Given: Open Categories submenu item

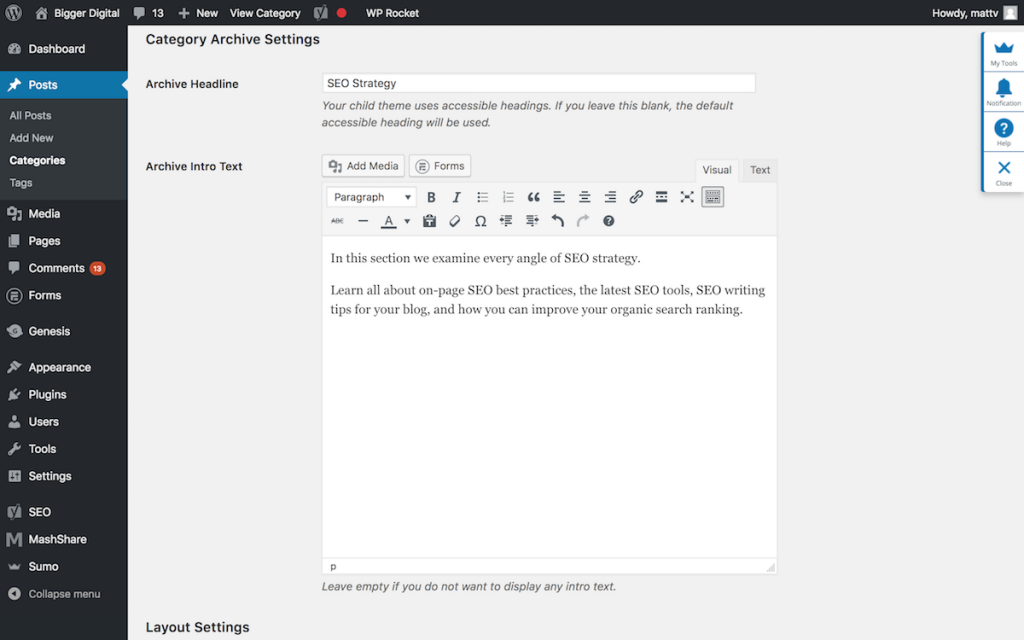Looking at the screenshot, I should [37, 161].
